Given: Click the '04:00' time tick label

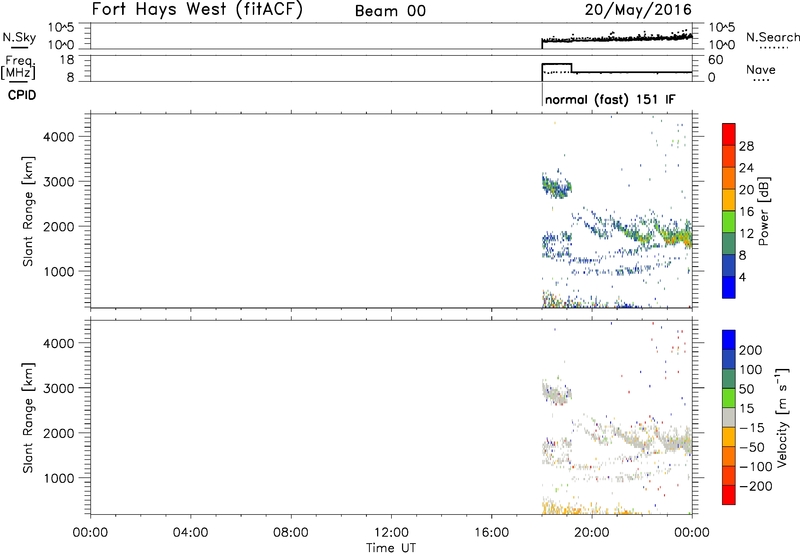Looking at the screenshot, I should pyautogui.click(x=190, y=533).
